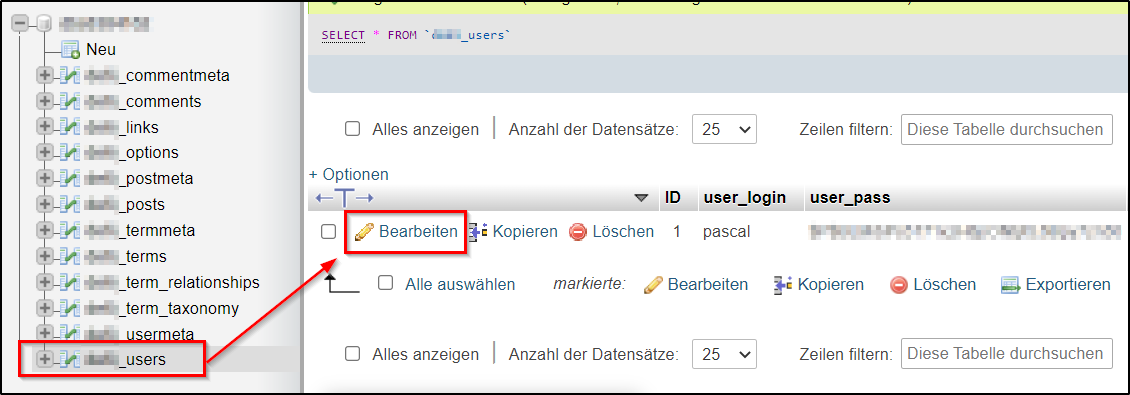Open table icon beside _term_relationships

(x=70, y=283)
